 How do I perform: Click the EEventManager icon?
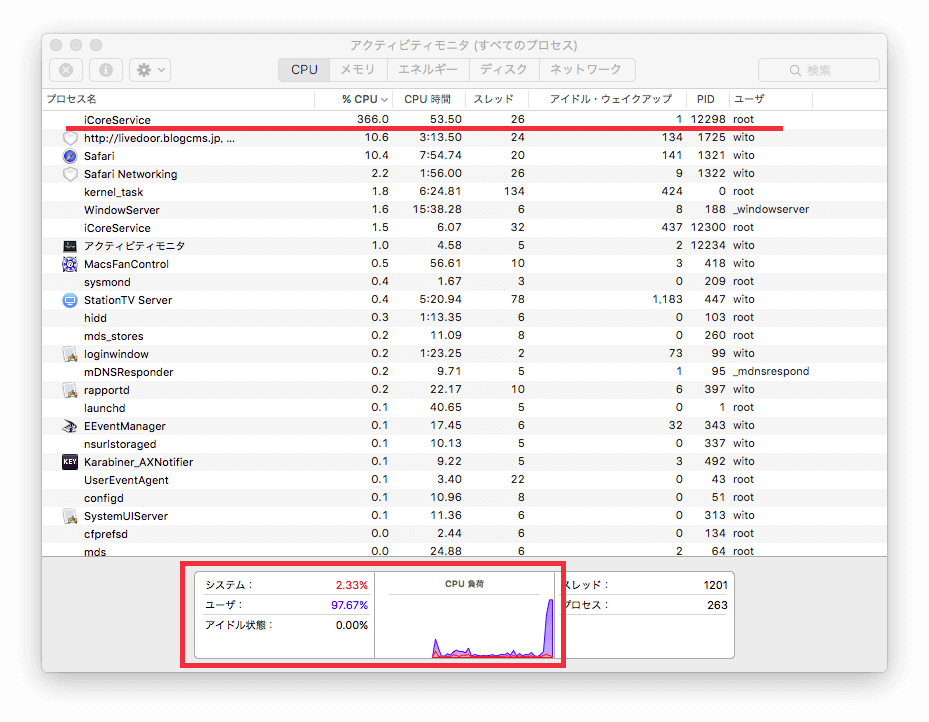coord(70,426)
